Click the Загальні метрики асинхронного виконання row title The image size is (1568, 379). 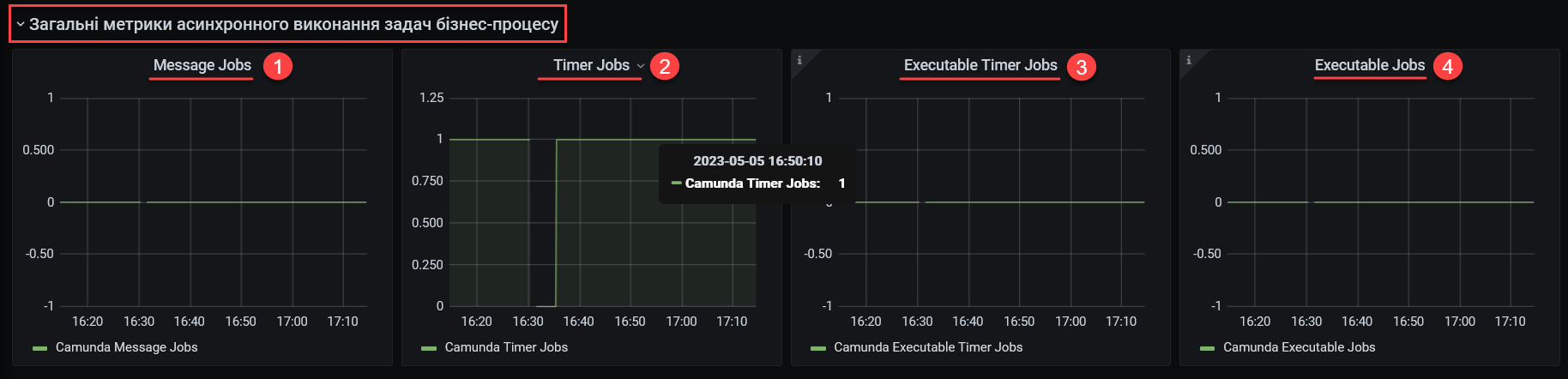click(293, 24)
